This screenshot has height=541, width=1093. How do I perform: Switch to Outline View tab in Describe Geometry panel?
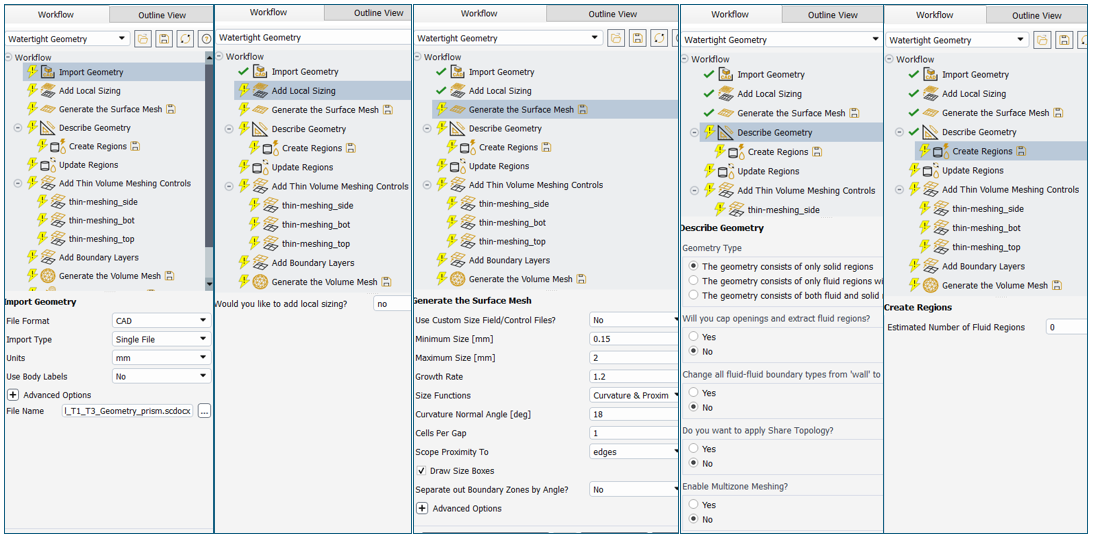point(832,15)
